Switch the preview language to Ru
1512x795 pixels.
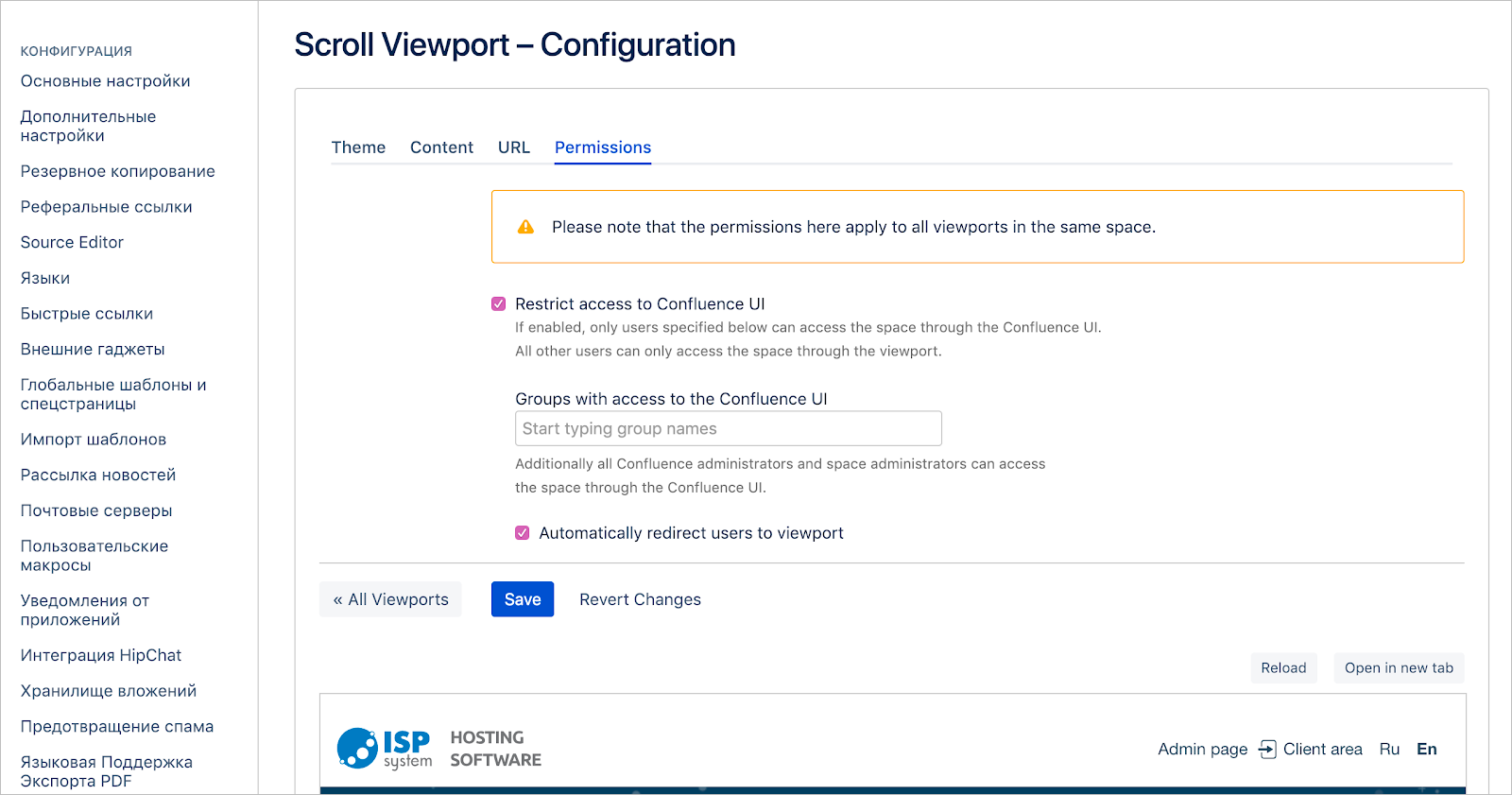coord(1389,750)
